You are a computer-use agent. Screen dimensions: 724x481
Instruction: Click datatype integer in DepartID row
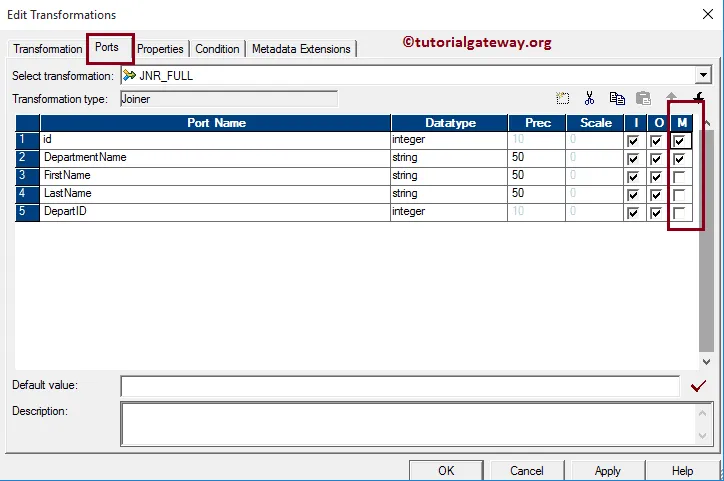click(x=449, y=212)
